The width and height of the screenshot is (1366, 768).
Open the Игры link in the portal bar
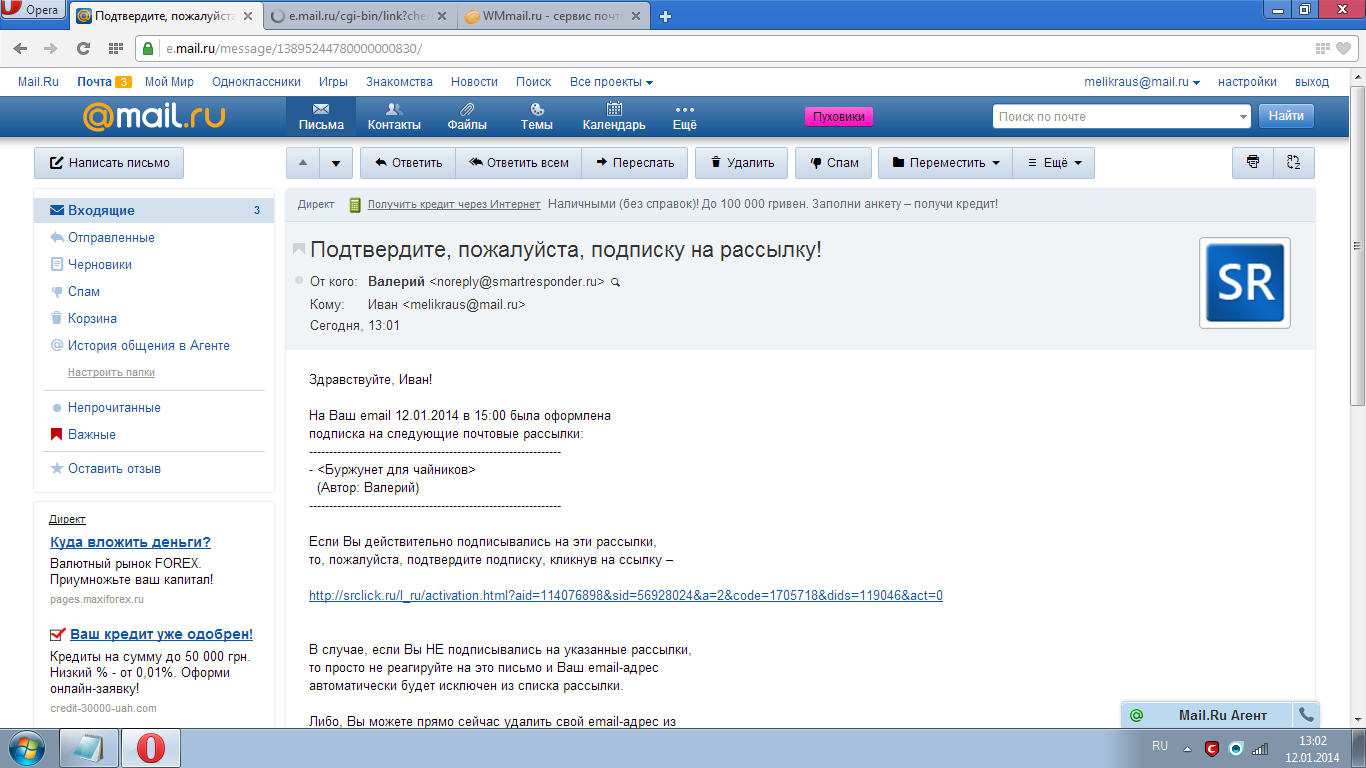[x=333, y=82]
